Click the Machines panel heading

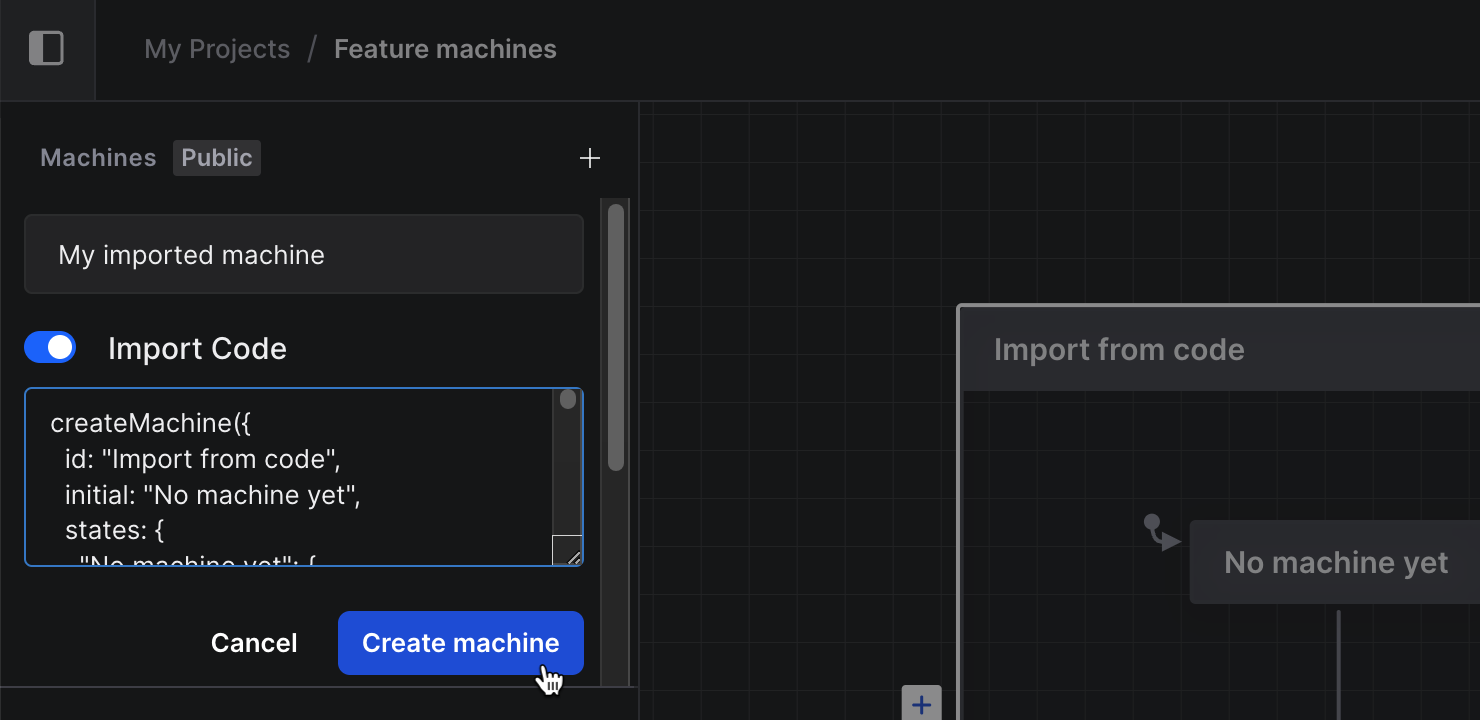[98, 157]
